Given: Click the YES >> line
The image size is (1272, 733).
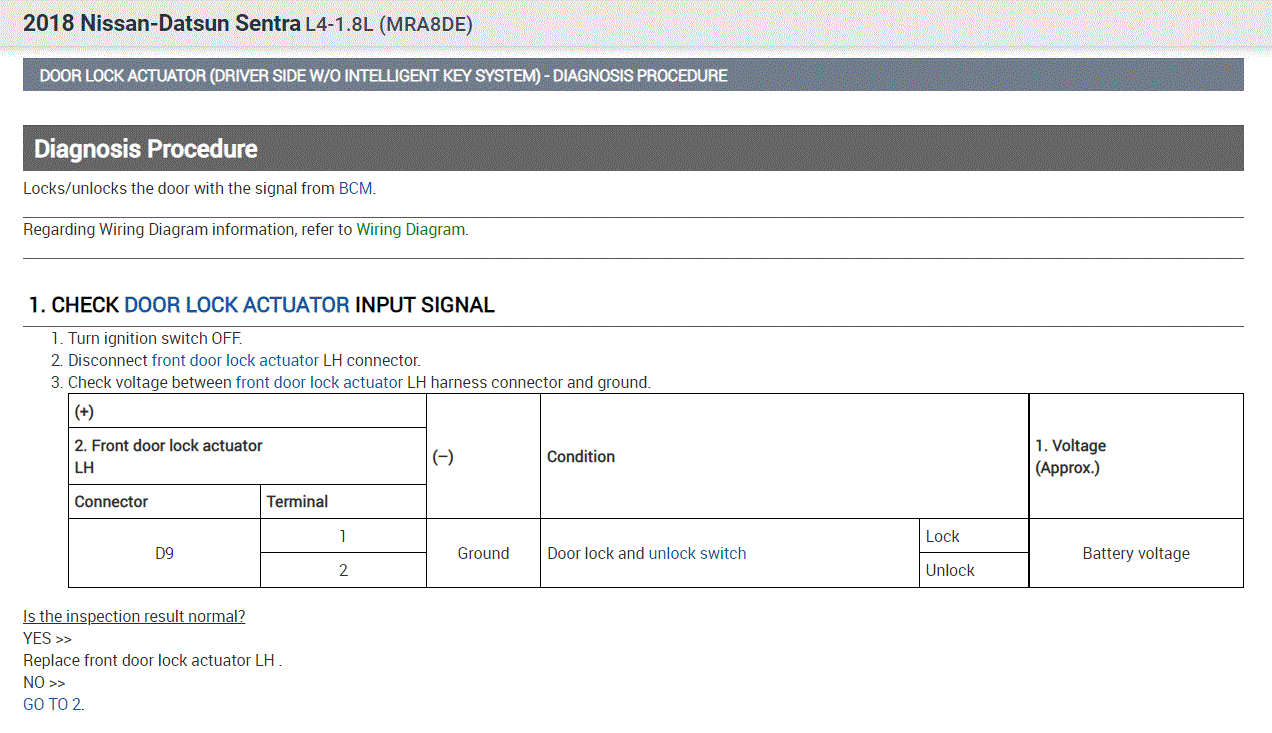Looking at the screenshot, I should [47, 638].
